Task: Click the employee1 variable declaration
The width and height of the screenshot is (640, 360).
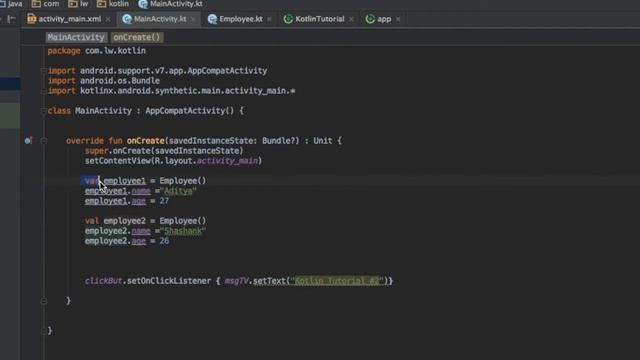Action: pos(124,181)
